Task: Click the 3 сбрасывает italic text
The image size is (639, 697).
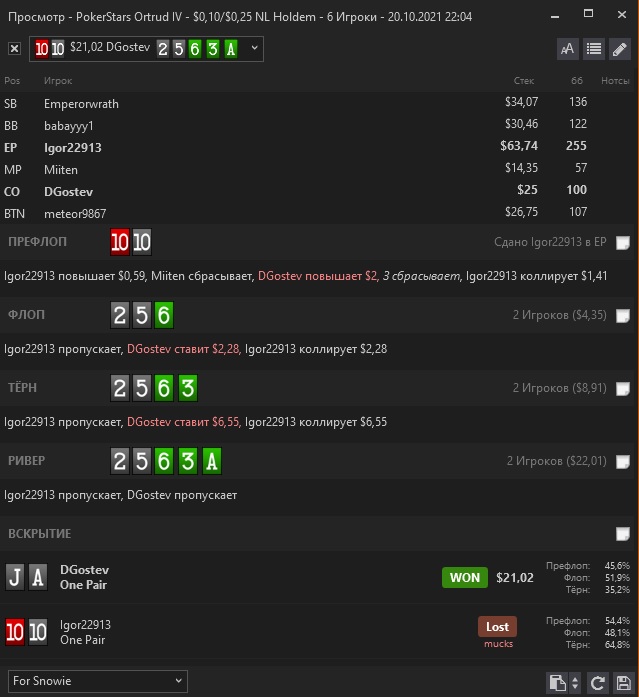Action: point(421,276)
